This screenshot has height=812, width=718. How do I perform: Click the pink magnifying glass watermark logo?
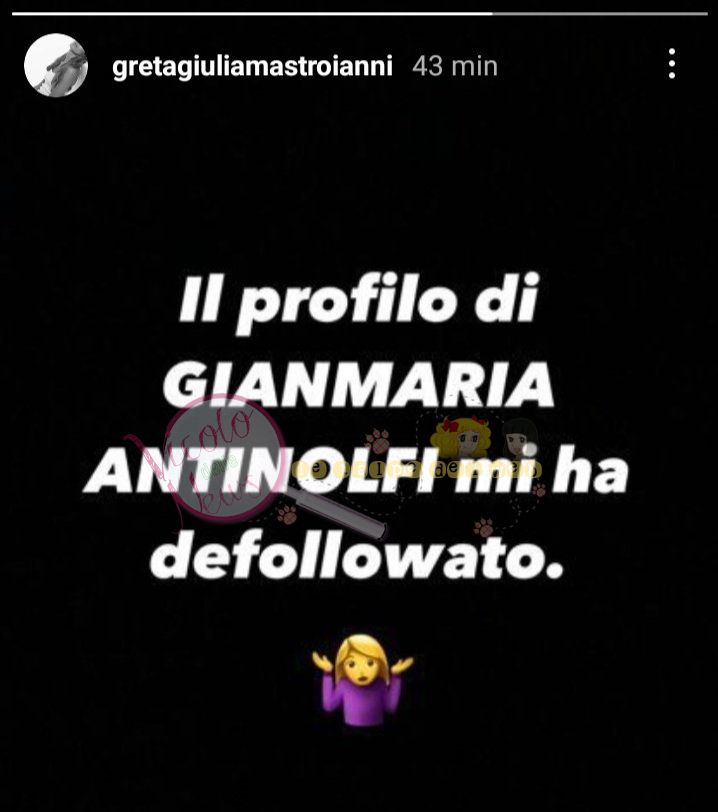click(228, 458)
